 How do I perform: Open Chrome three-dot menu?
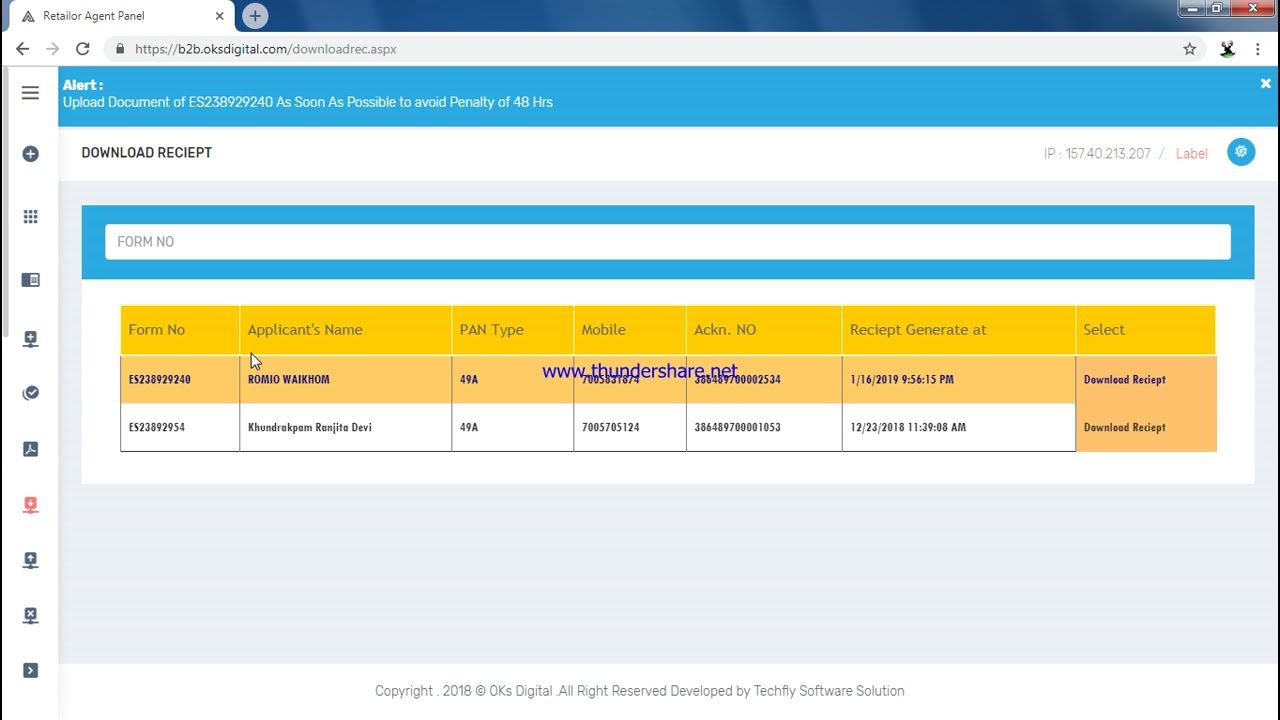tap(1258, 49)
